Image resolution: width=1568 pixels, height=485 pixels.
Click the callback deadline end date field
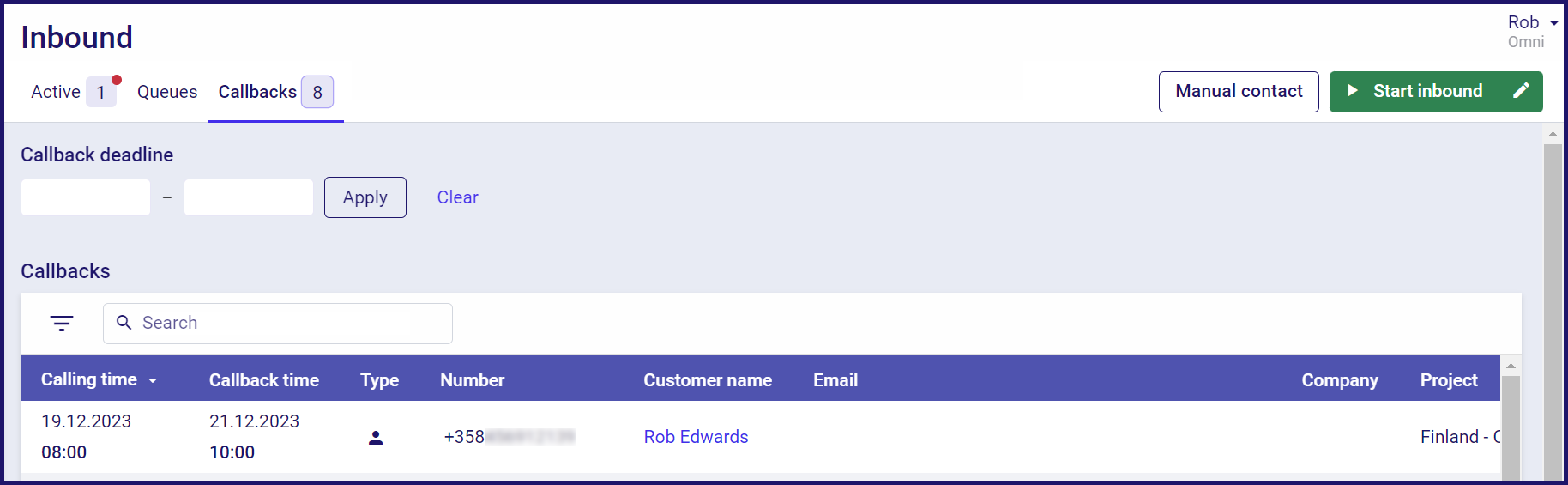click(249, 197)
